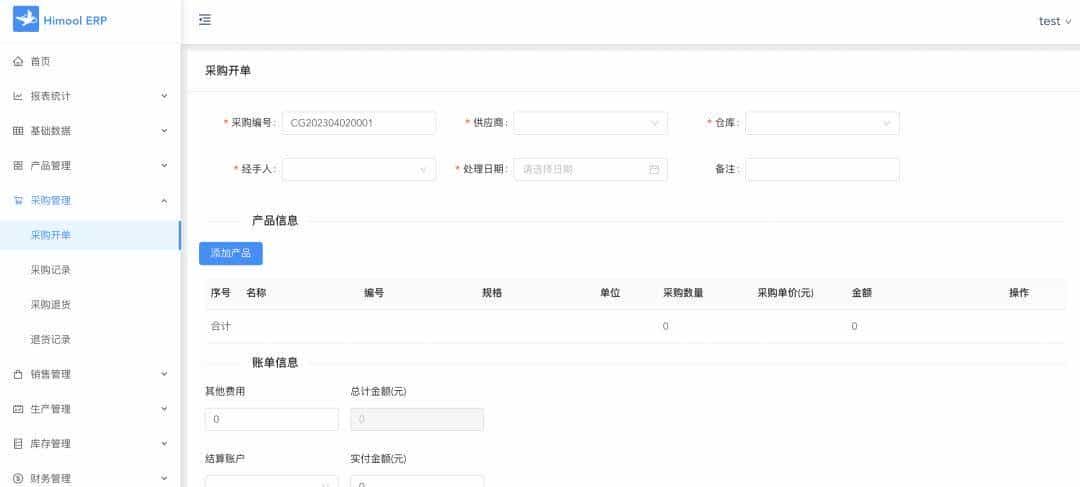
Task: Expand the 库存管理 menu chevron
Action: (x=164, y=443)
